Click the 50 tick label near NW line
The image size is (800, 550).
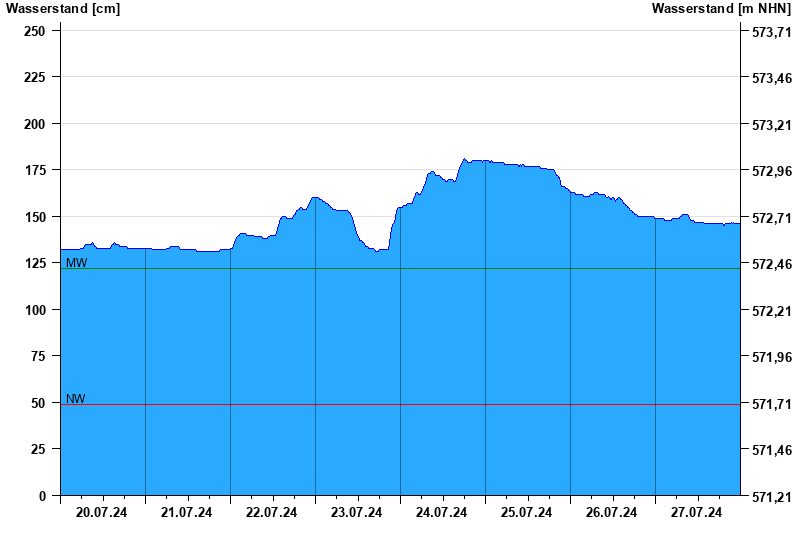[38, 403]
